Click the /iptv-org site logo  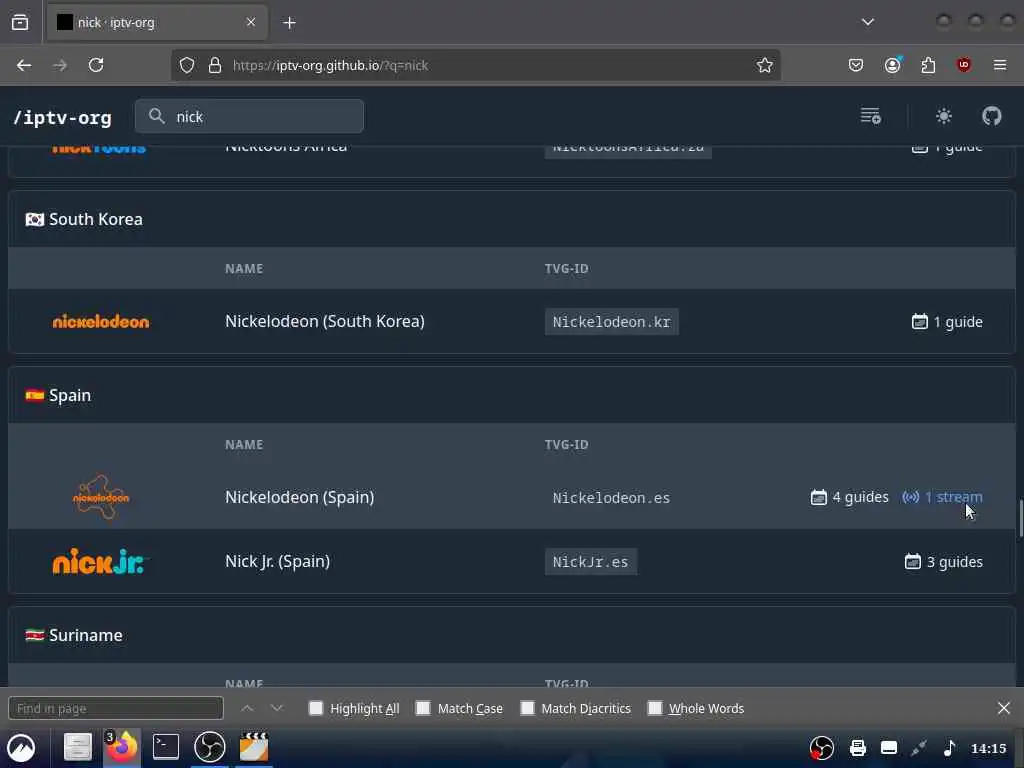63,118
